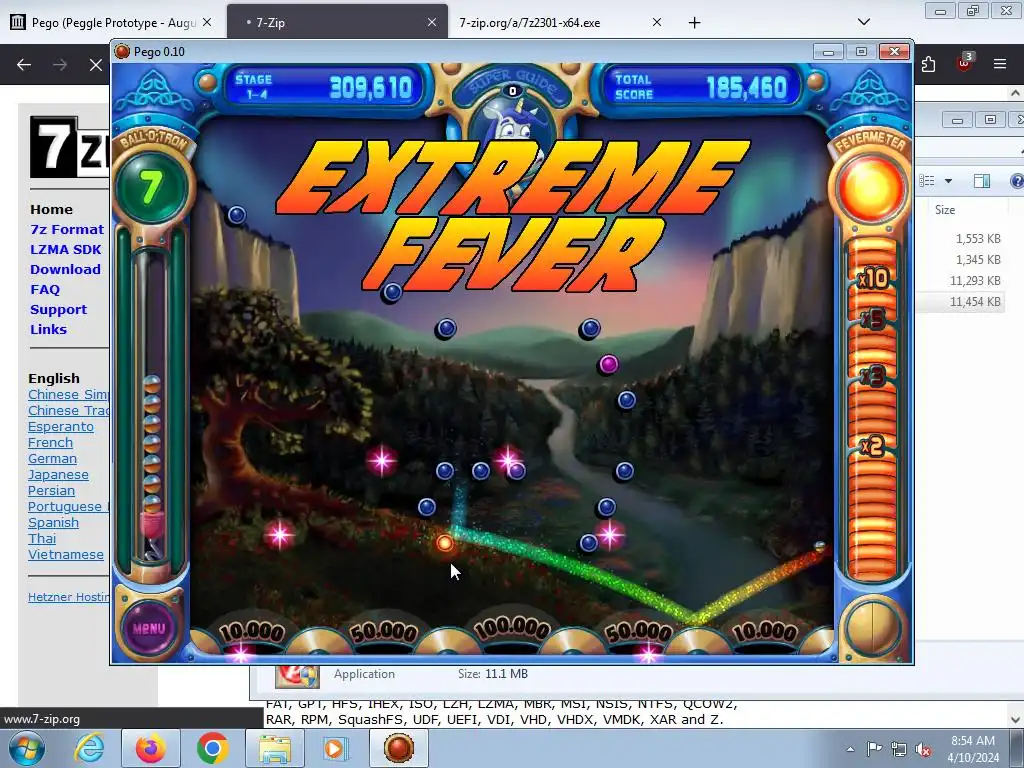1024x768 pixels.
Task: Click the Fevermeter orange orb
Action: tap(871, 189)
